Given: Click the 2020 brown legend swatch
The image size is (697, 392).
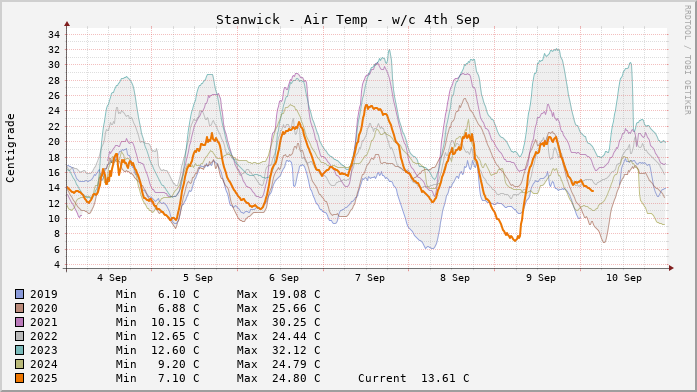Looking at the screenshot, I should [x=19, y=308].
